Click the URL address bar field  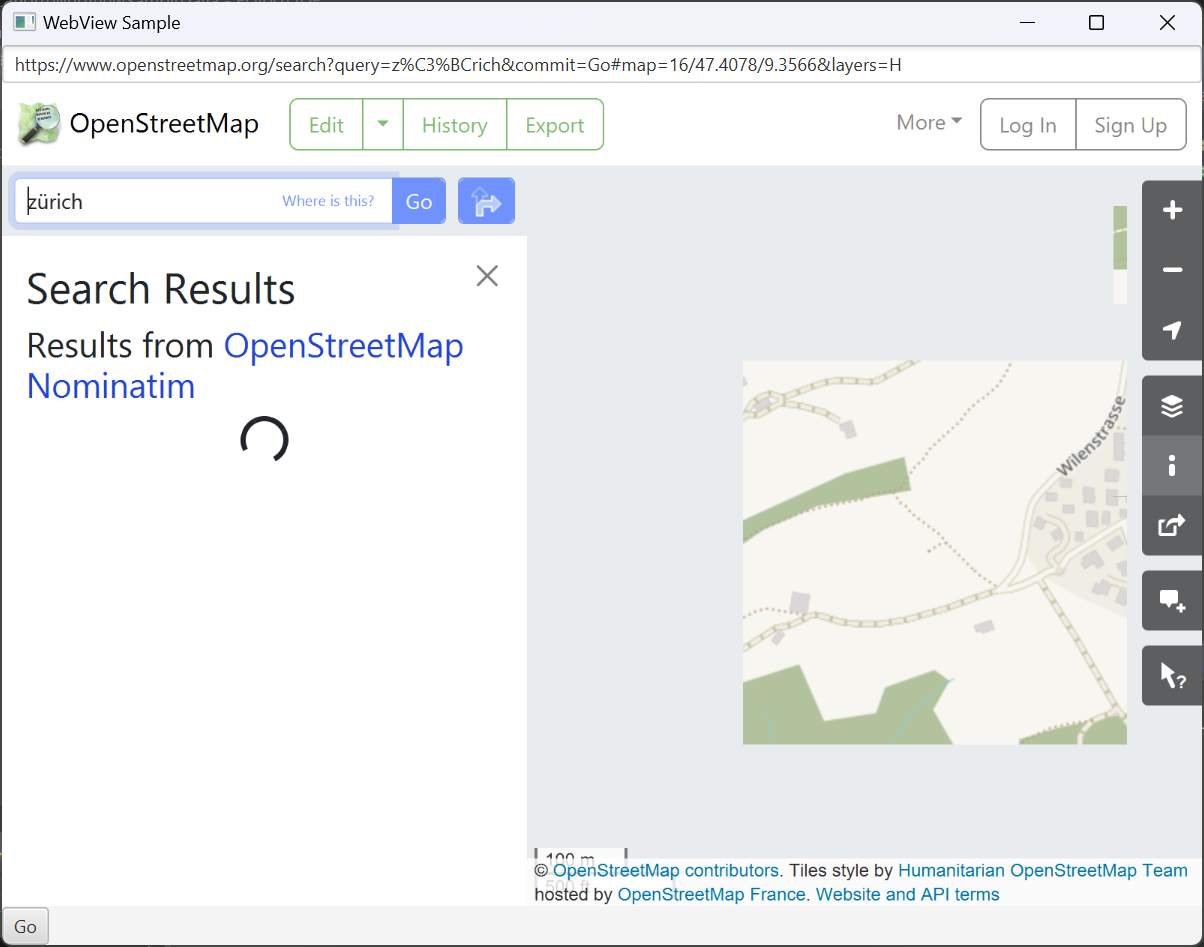point(600,66)
